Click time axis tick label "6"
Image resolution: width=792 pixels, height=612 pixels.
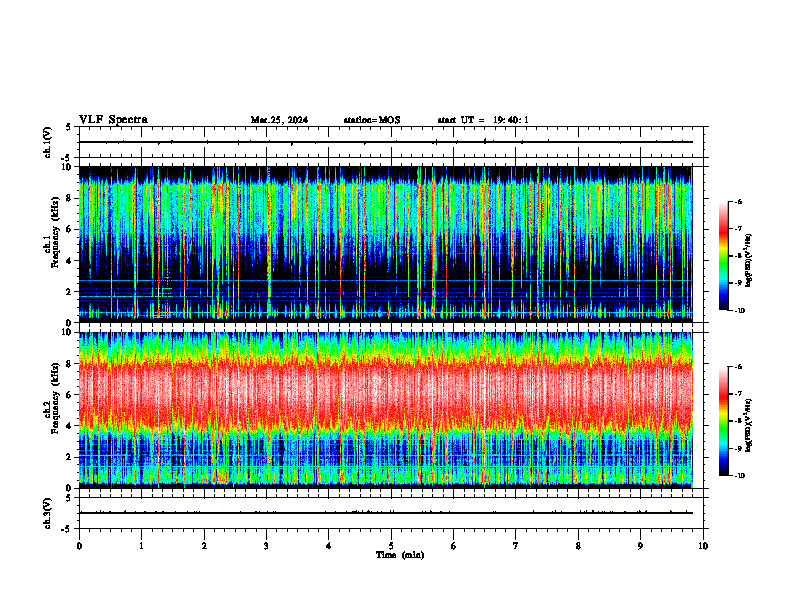454,546
